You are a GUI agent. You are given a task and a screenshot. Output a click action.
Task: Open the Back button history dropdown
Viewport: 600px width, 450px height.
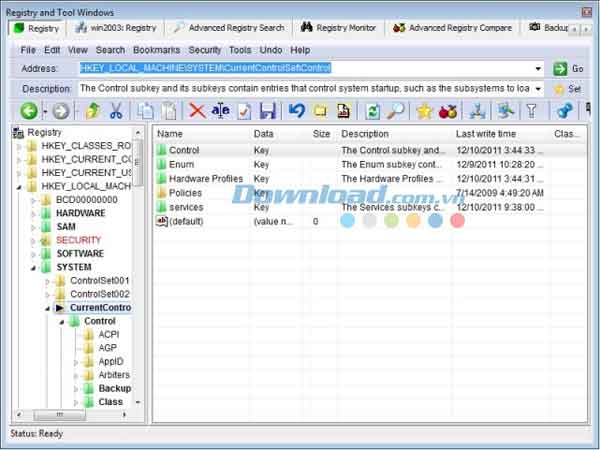[45, 112]
